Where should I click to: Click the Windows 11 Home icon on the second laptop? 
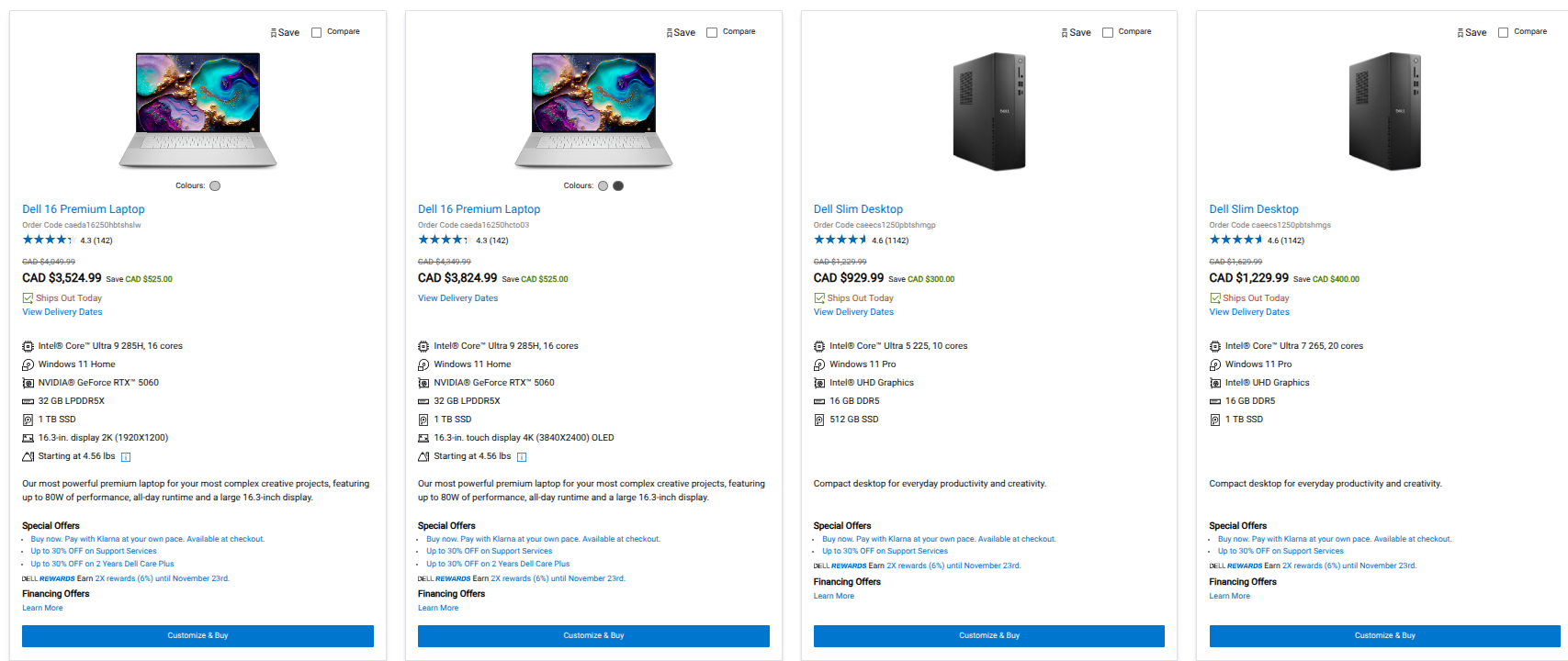423,364
